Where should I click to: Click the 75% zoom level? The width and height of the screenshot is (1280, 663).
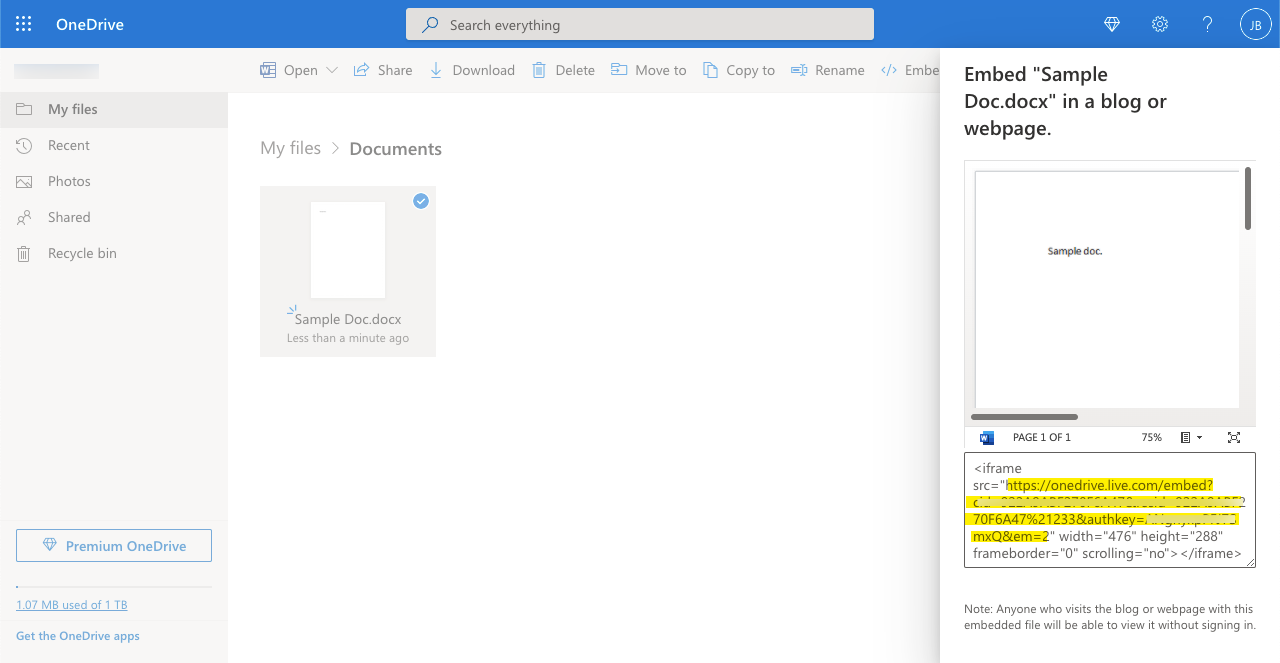tap(1152, 438)
